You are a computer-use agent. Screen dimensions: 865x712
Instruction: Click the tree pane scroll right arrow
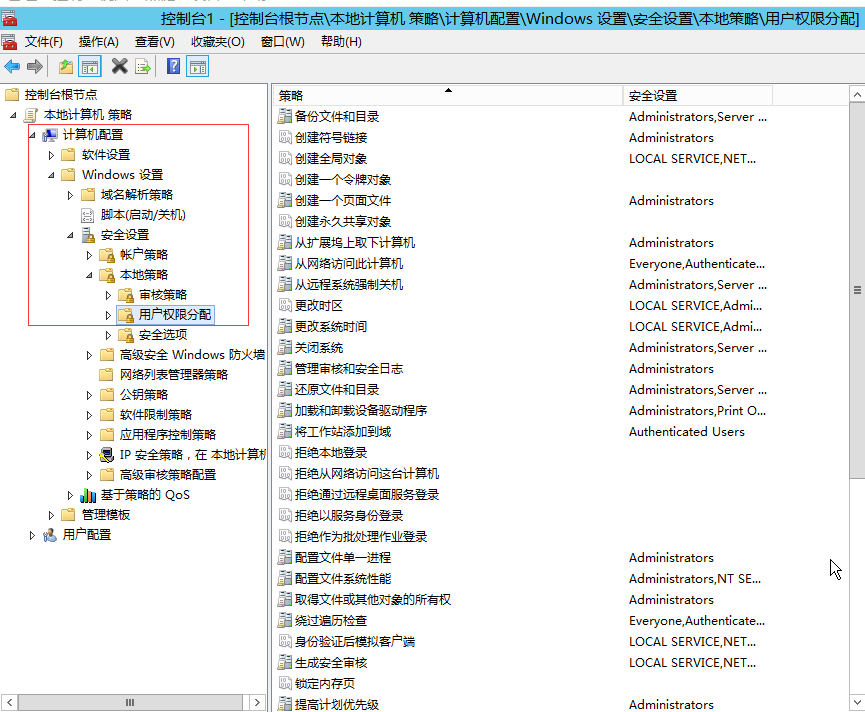tap(257, 703)
